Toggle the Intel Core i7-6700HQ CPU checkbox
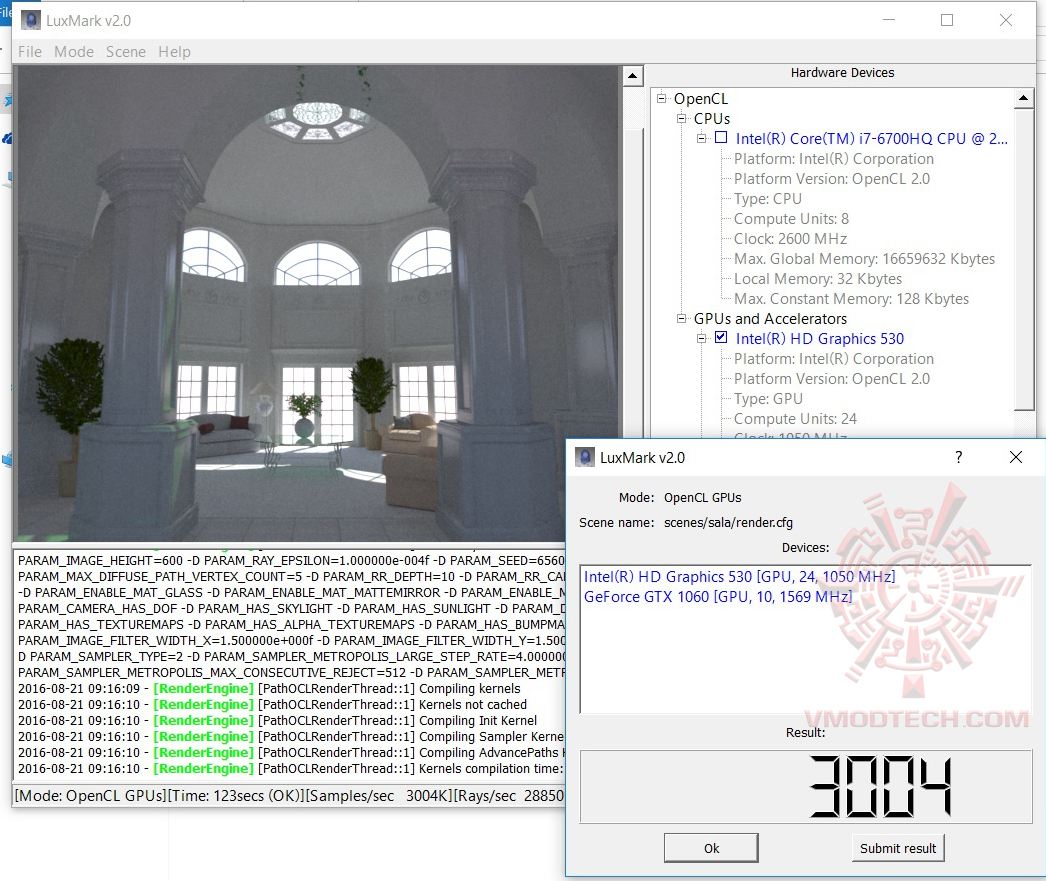The height and width of the screenshot is (881, 1046). (721, 137)
